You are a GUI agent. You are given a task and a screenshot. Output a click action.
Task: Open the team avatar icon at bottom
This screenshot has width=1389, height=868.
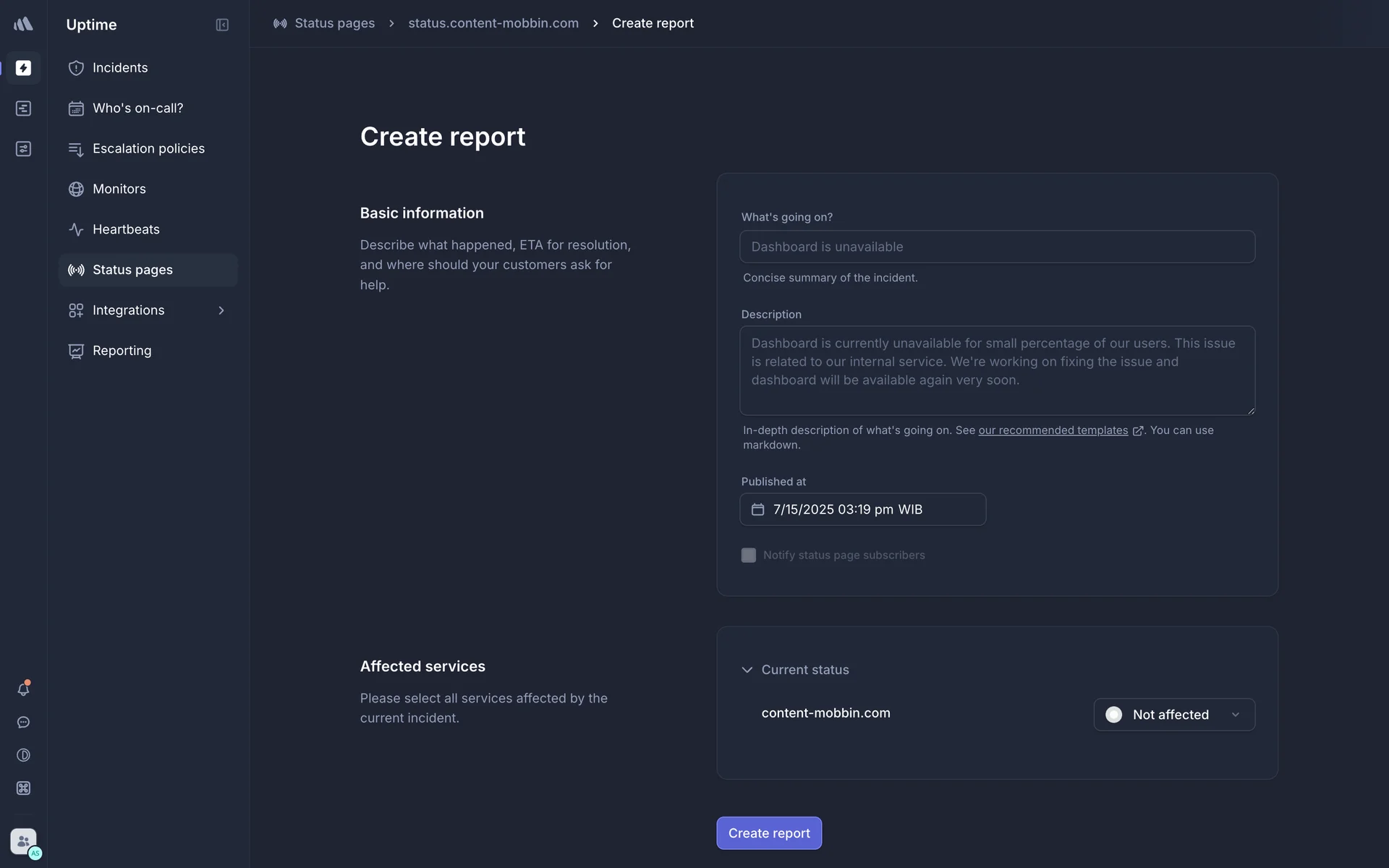tap(23, 841)
